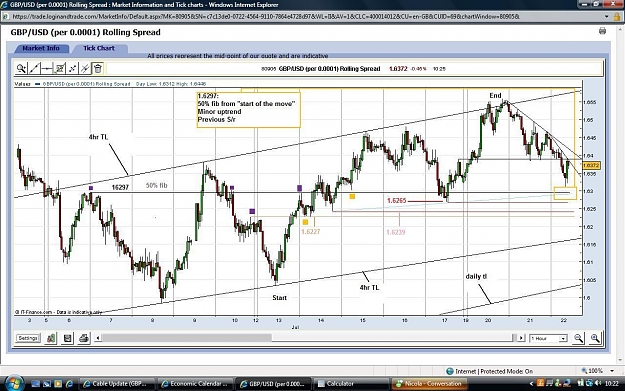Zoom in chart with plus magnifier

(595, 338)
